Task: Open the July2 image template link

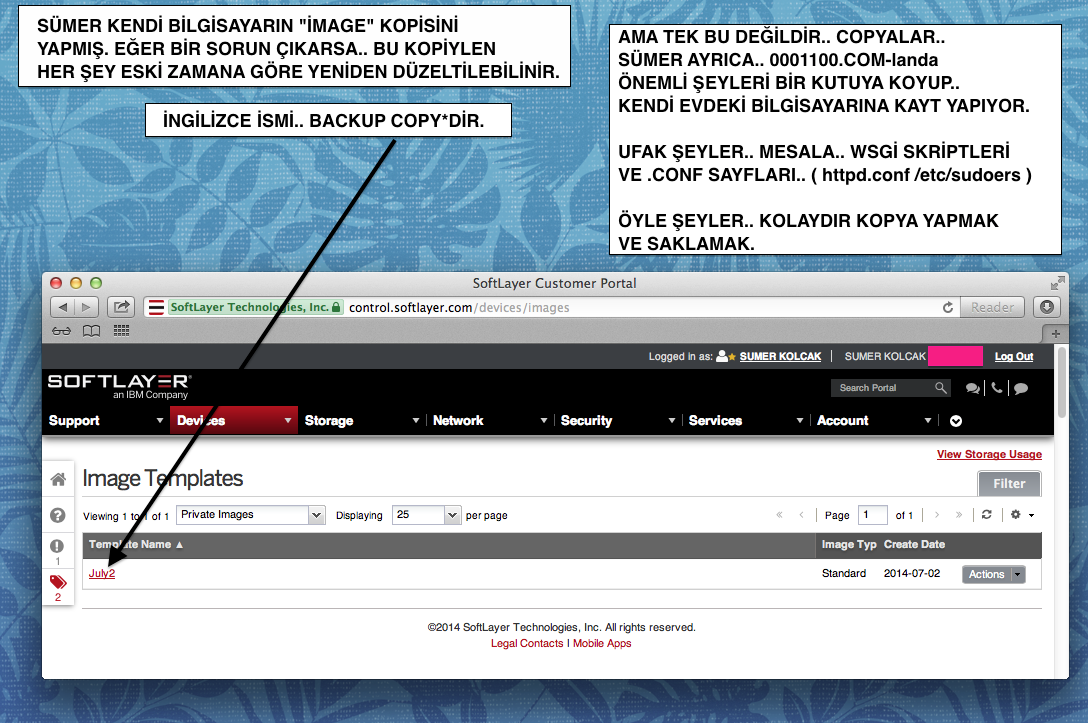Action: point(102,573)
